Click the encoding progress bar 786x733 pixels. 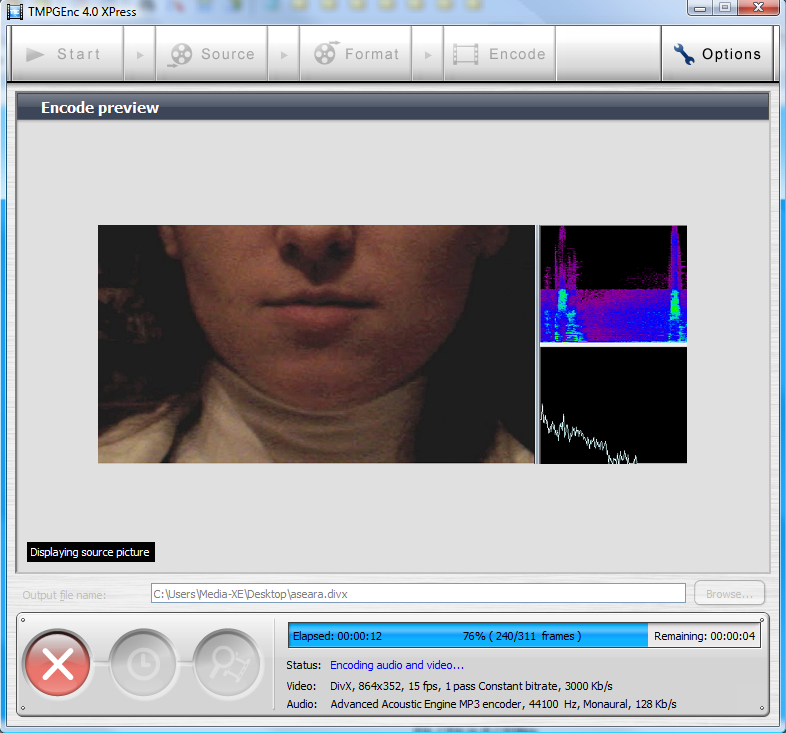524,636
